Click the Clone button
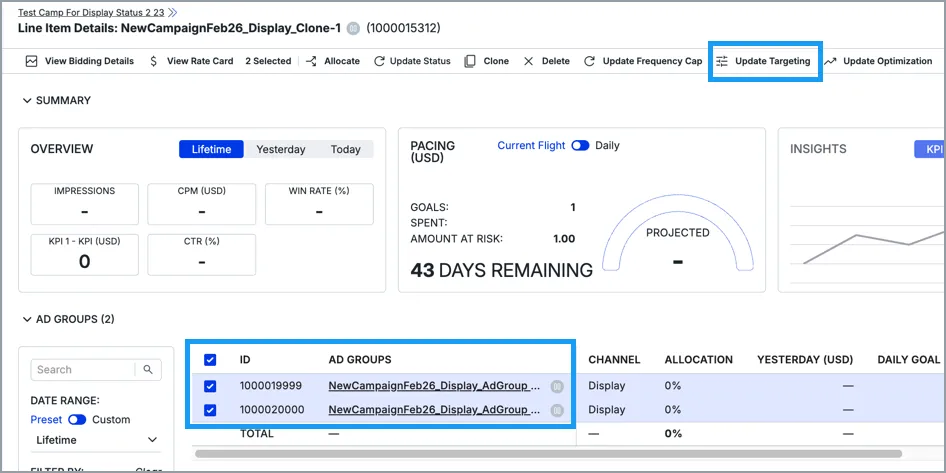946x473 pixels. [486, 61]
